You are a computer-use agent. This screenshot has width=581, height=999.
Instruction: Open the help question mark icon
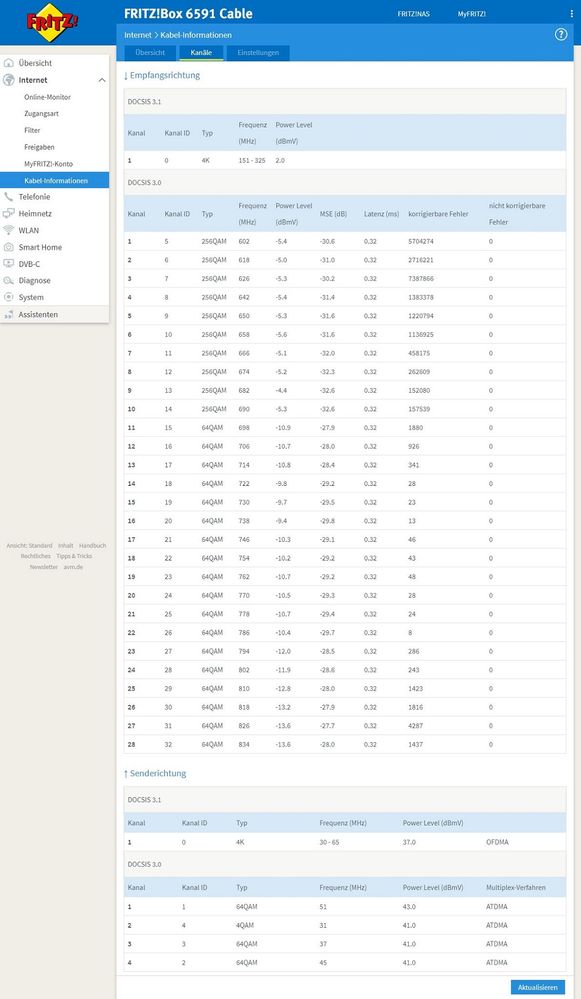tap(561, 34)
